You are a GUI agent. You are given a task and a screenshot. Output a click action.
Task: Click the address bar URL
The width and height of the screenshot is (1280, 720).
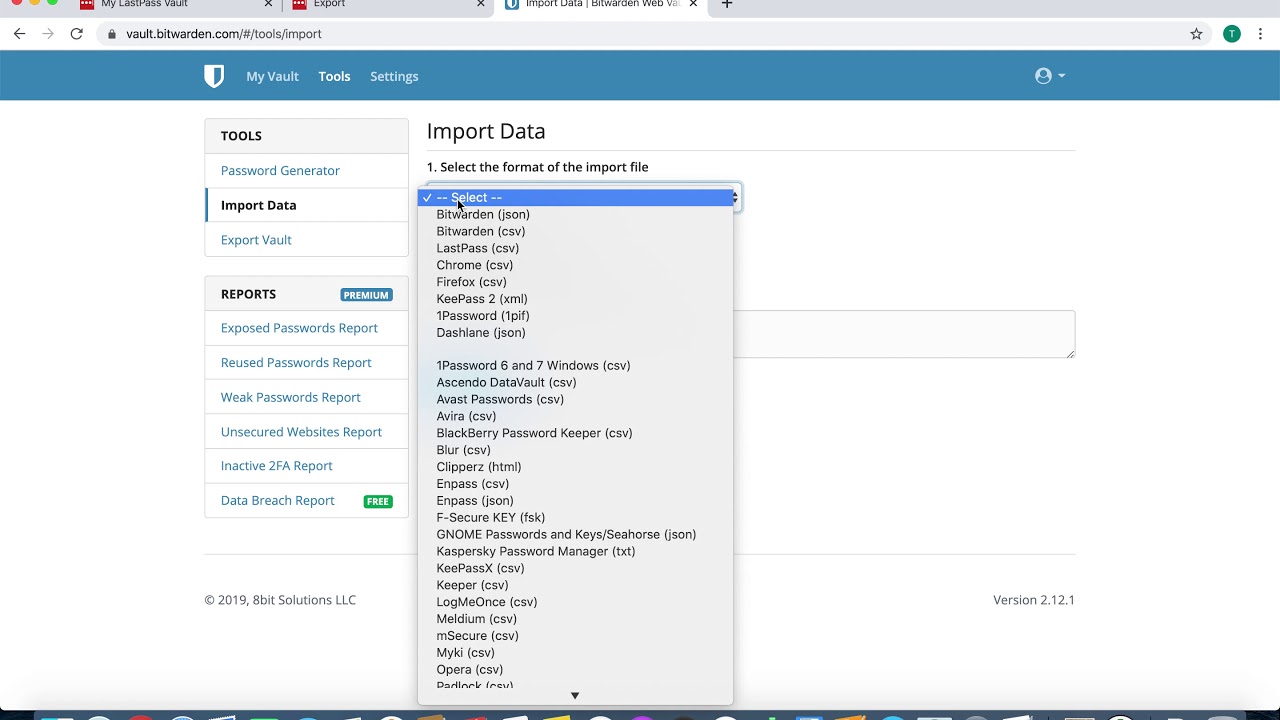click(x=224, y=34)
